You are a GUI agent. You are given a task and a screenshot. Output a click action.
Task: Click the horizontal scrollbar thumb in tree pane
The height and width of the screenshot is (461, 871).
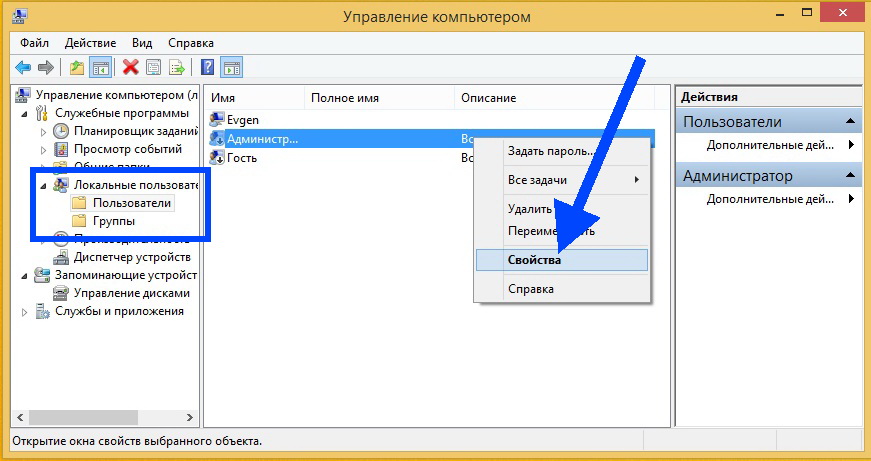83,417
